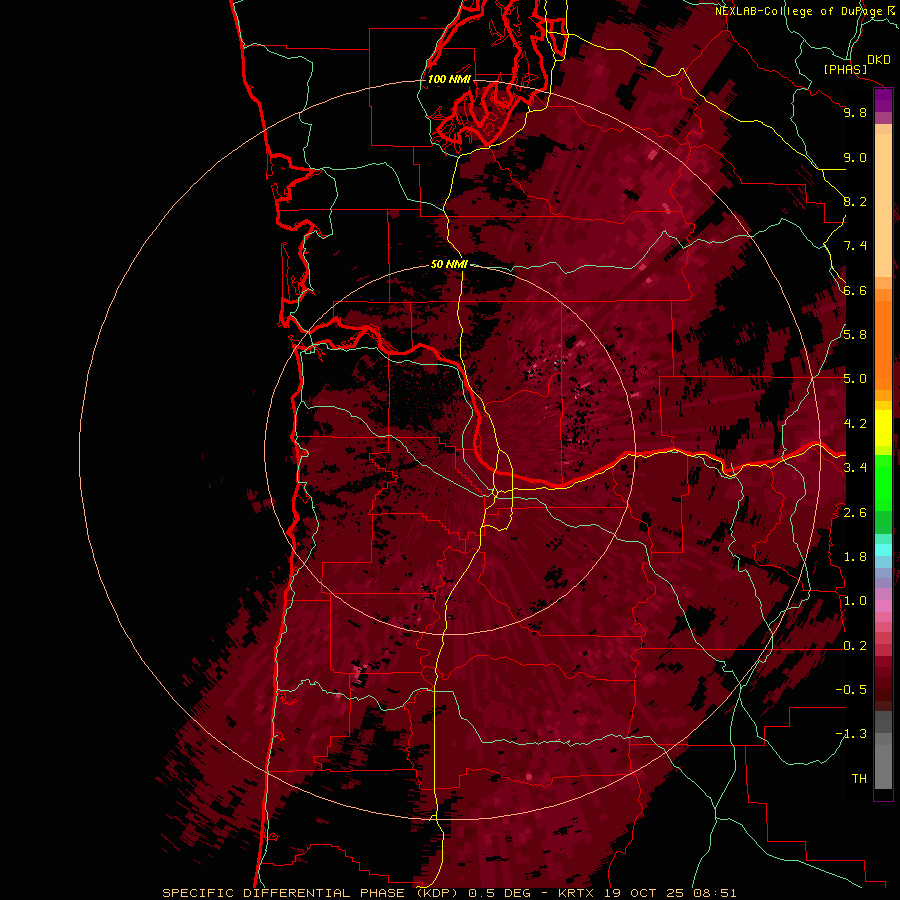This screenshot has height=900, width=900.
Task: Pick the orange segment of color scale
Action: point(883,344)
